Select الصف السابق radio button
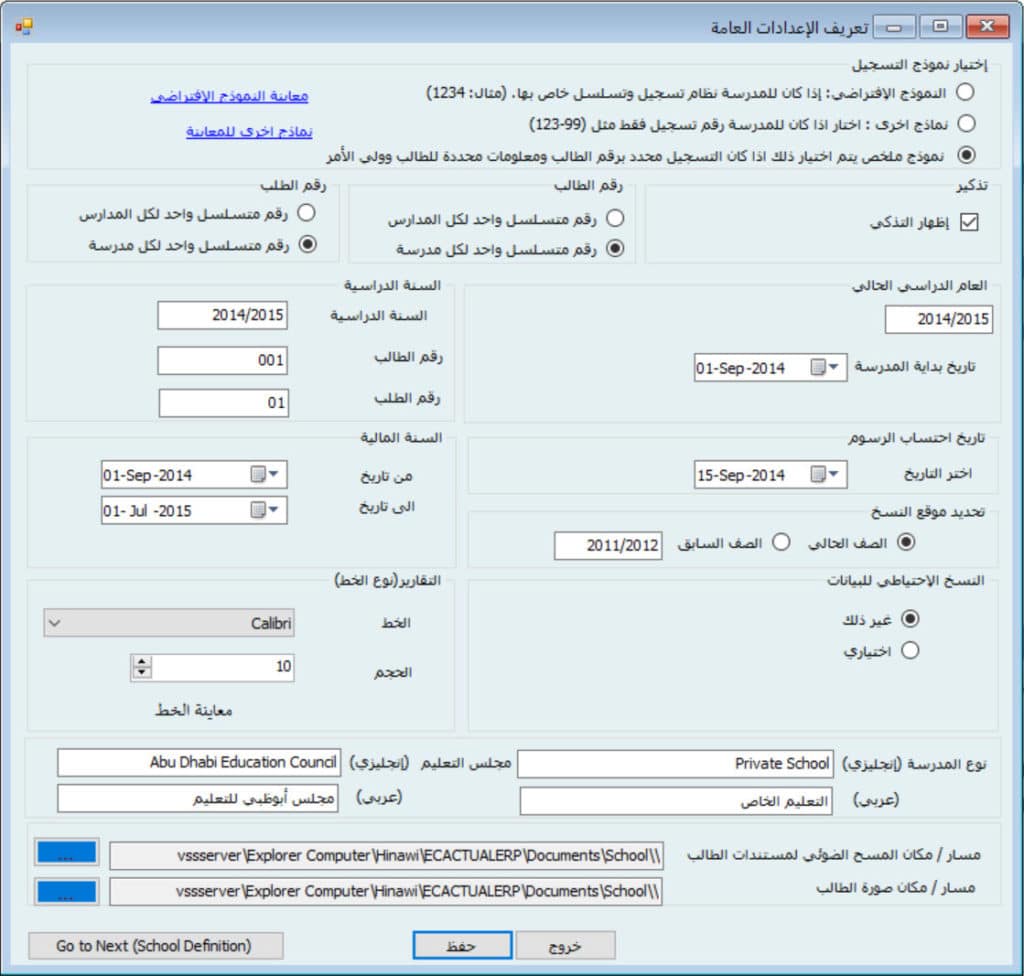Image resolution: width=1024 pixels, height=976 pixels. (x=782, y=542)
